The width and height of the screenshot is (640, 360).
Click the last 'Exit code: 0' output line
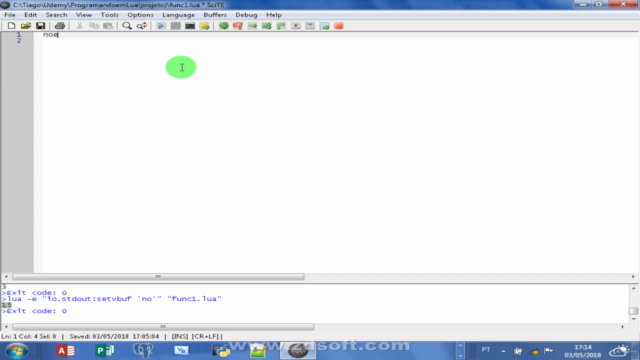(34, 311)
